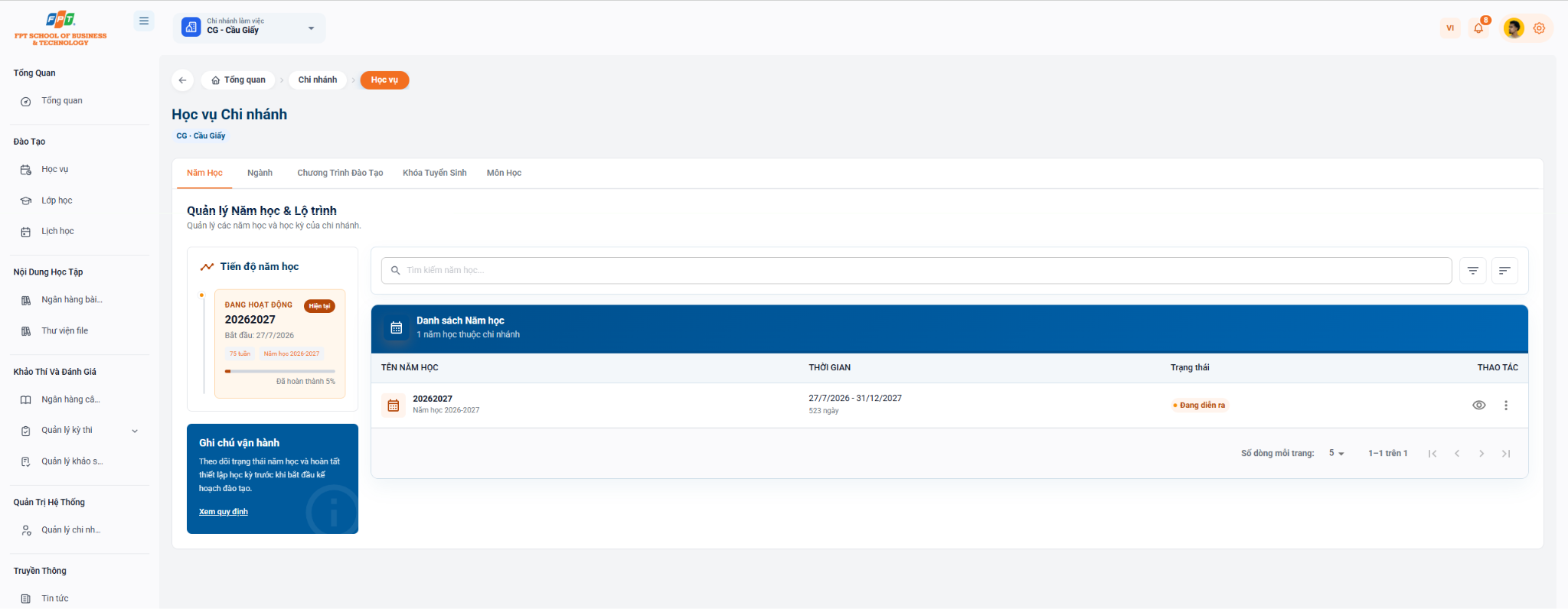Image resolution: width=1568 pixels, height=609 pixels.
Task: Switch to Chương Trình Đào Tạo tab
Action: [340, 173]
